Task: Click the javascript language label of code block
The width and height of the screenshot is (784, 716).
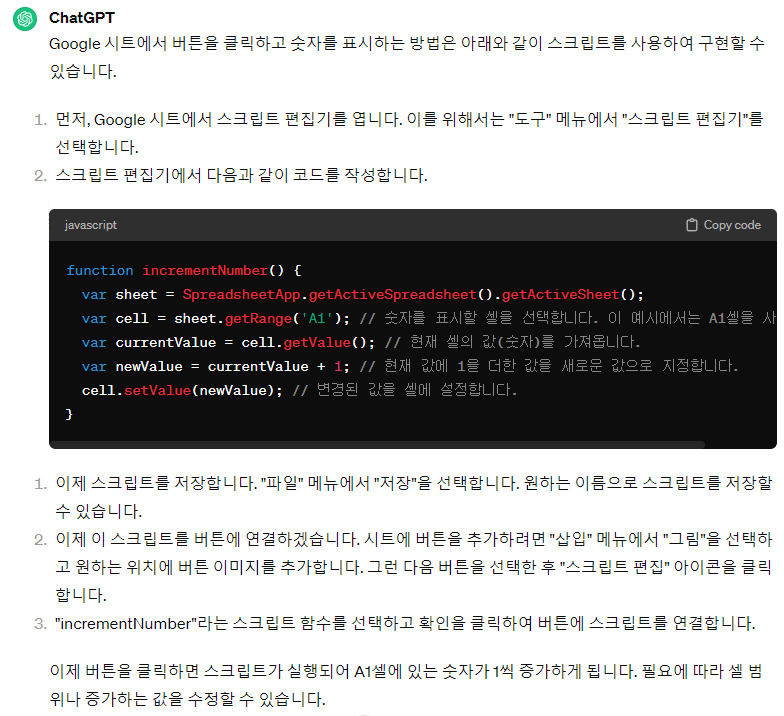Action: tap(90, 225)
